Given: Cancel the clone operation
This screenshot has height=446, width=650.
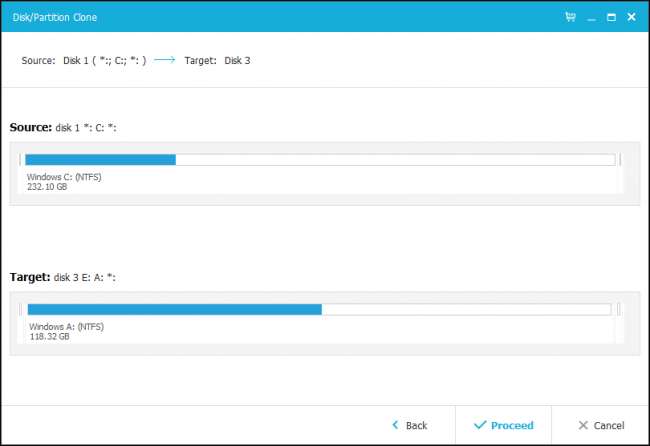Looking at the screenshot, I should coord(601,425).
